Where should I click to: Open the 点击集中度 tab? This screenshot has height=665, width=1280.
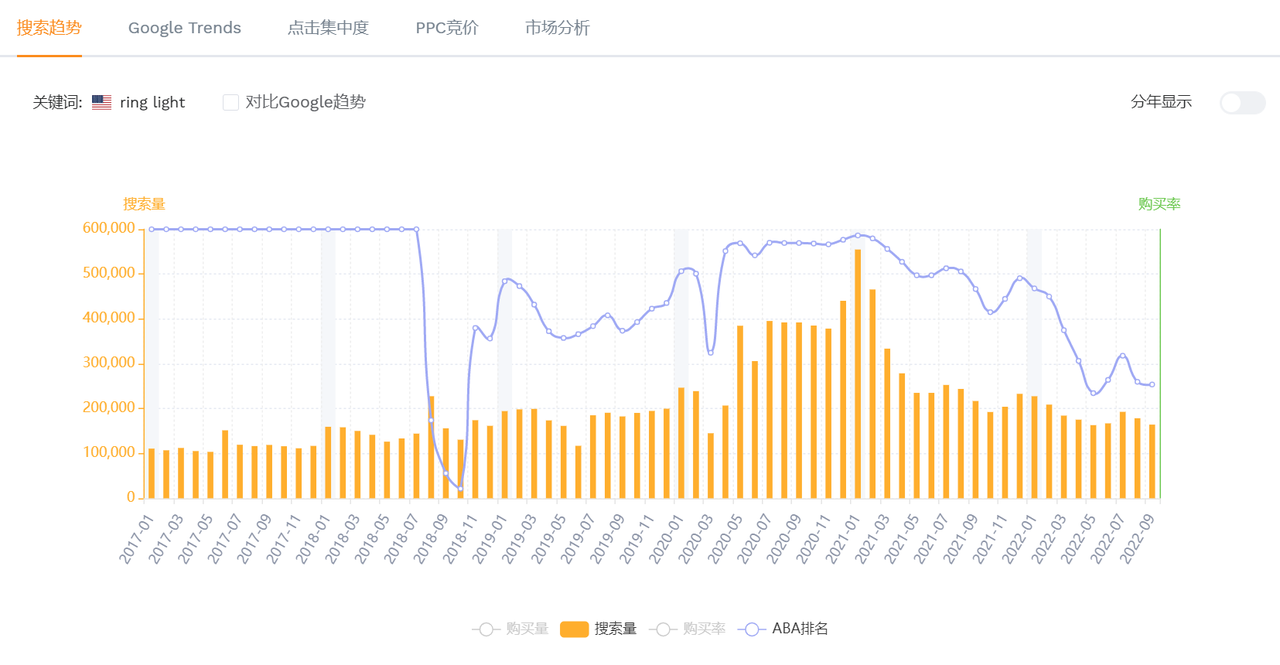(328, 28)
